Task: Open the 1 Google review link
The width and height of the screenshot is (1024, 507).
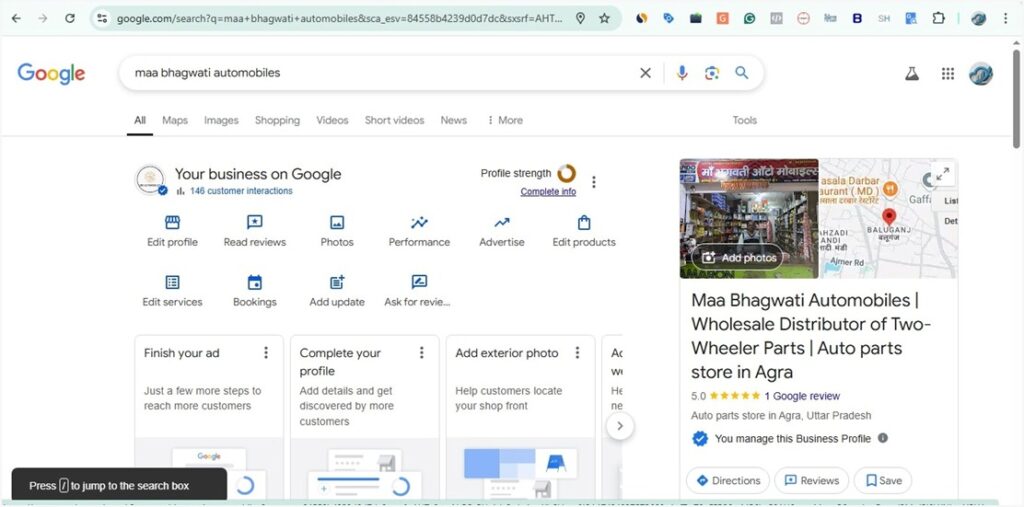Action: coord(802,396)
